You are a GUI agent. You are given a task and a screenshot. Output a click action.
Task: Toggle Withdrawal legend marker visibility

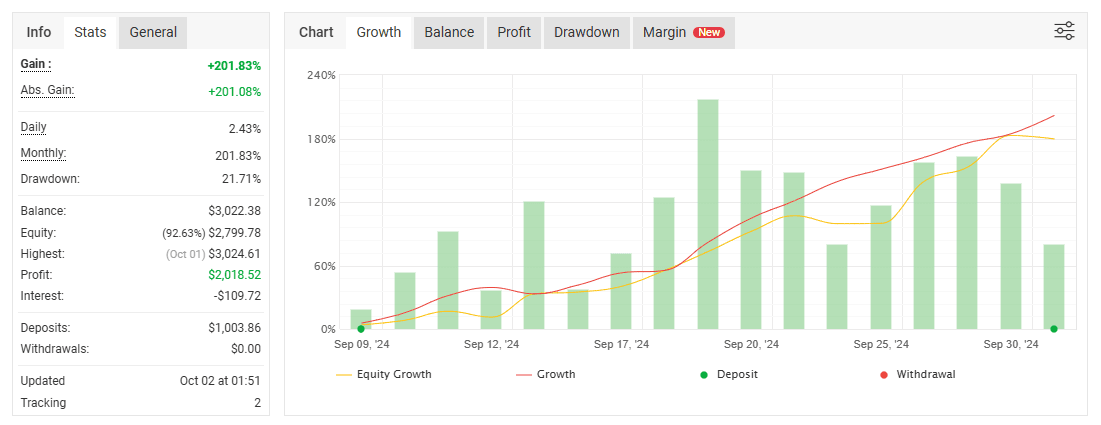click(x=917, y=374)
